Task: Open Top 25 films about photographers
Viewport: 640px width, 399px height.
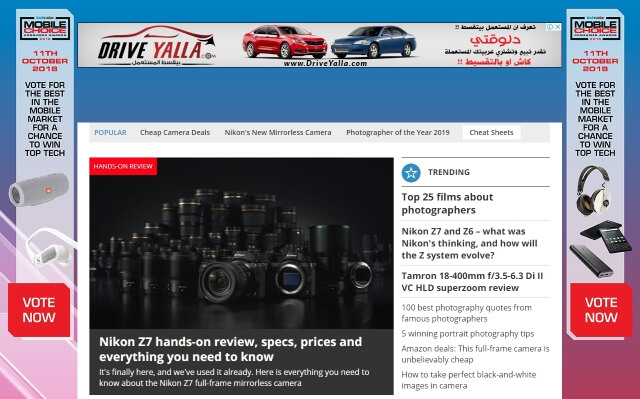Action: pos(447,204)
